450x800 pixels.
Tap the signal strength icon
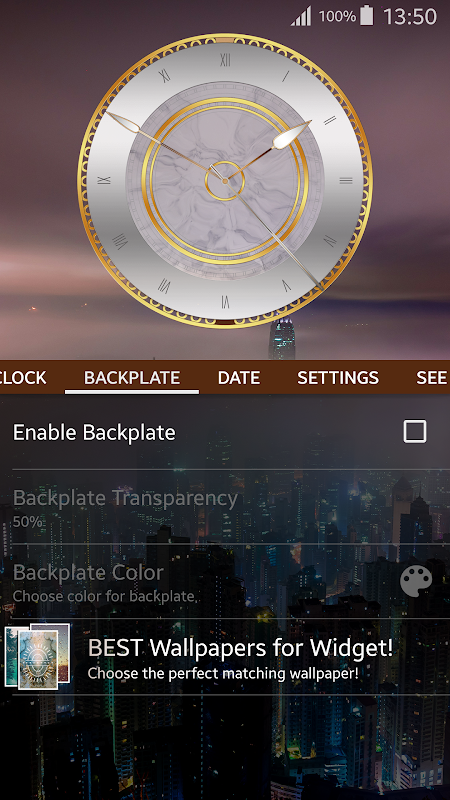[301, 16]
